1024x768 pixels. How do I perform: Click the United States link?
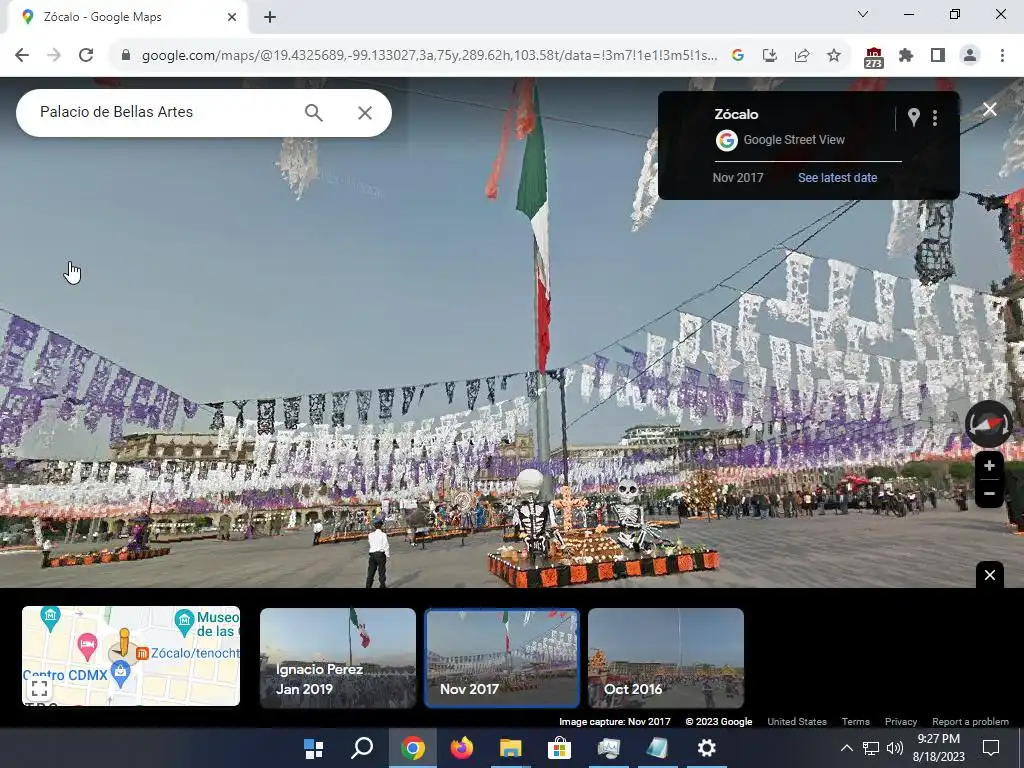click(x=797, y=722)
